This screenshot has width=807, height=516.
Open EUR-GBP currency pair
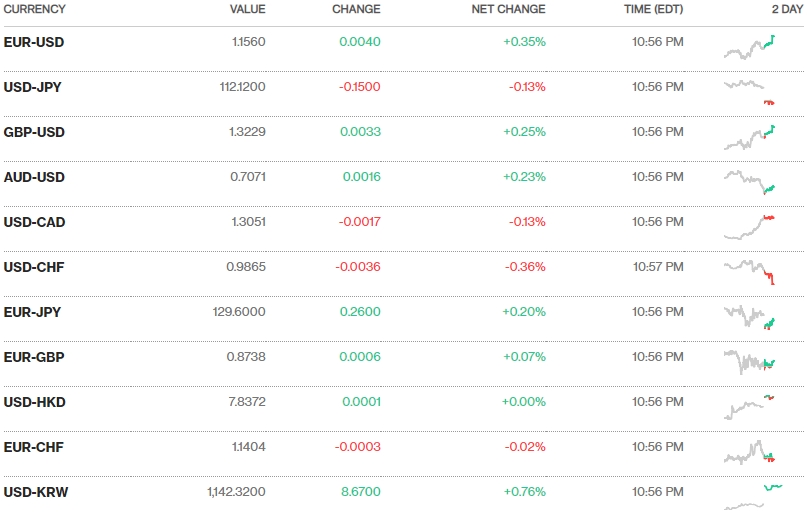[34, 357]
